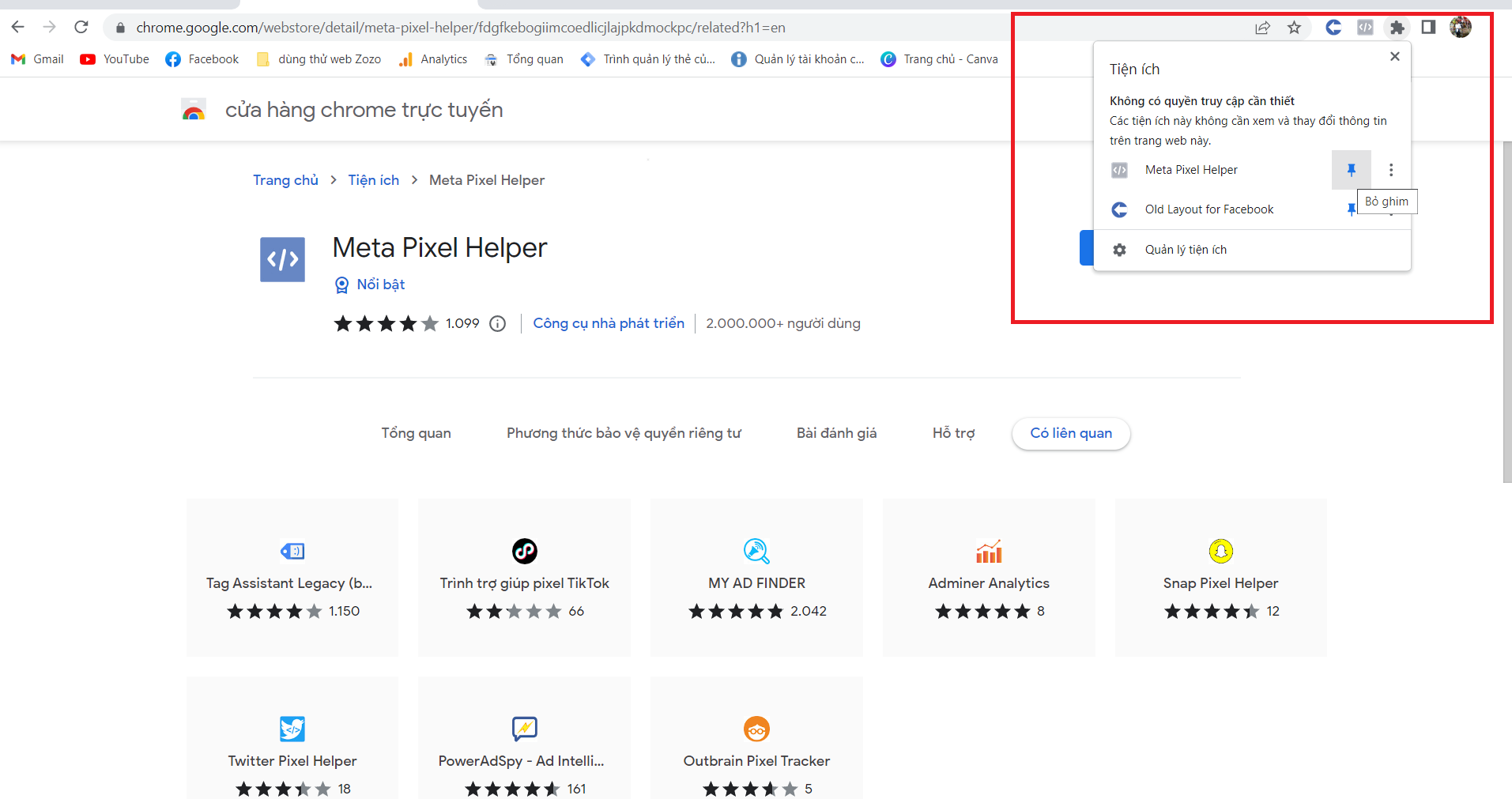Click the browser forward arrow

point(49,28)
